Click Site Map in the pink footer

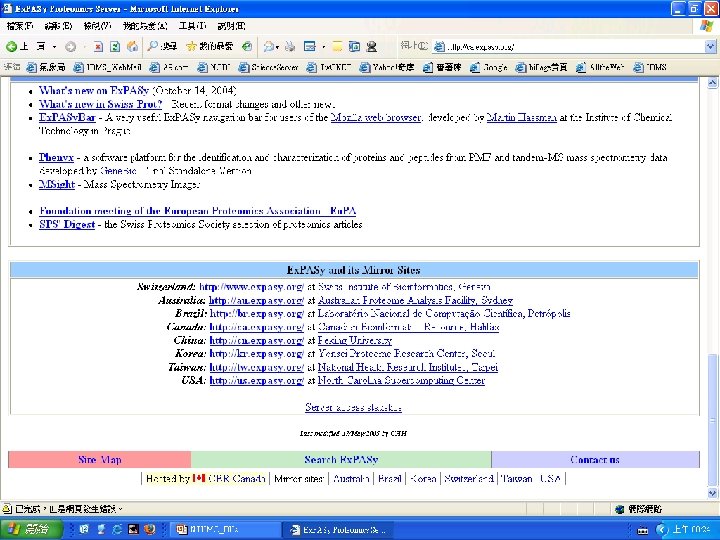point(100,460)
